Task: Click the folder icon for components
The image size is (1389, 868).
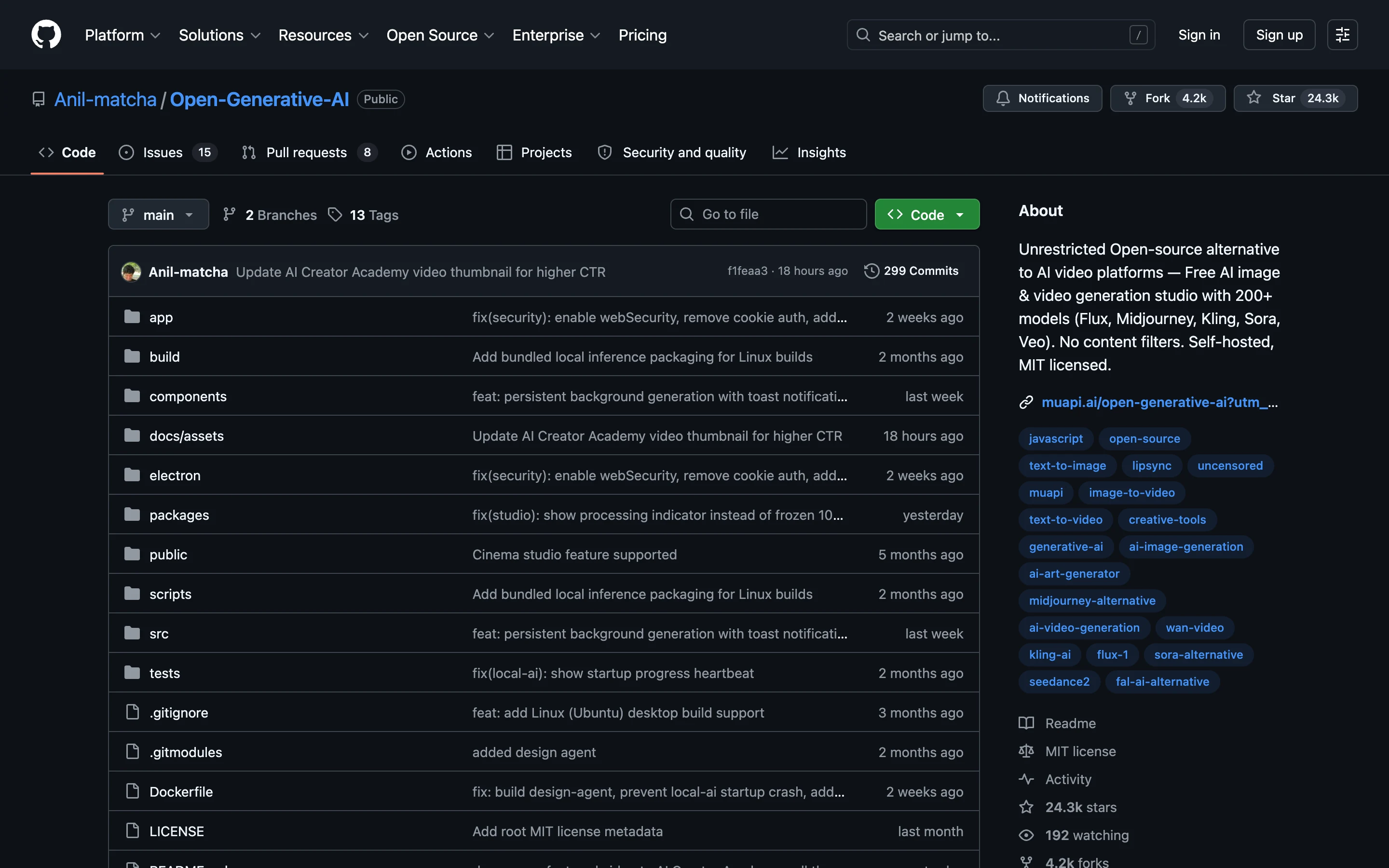Action: point(132,396)
